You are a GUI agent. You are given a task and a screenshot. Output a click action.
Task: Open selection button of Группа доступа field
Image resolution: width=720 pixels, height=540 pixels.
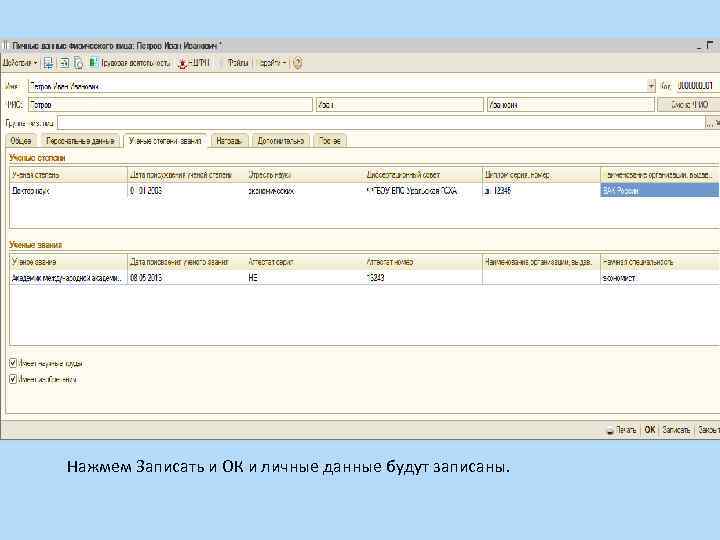[x=709, y=123]
